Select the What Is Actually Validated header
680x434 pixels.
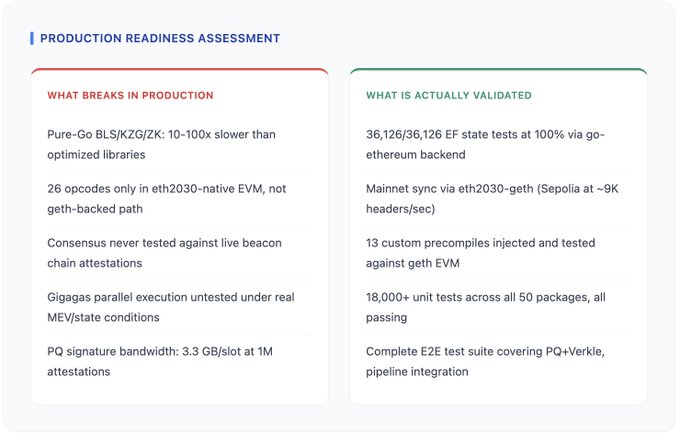coord(448,96)
